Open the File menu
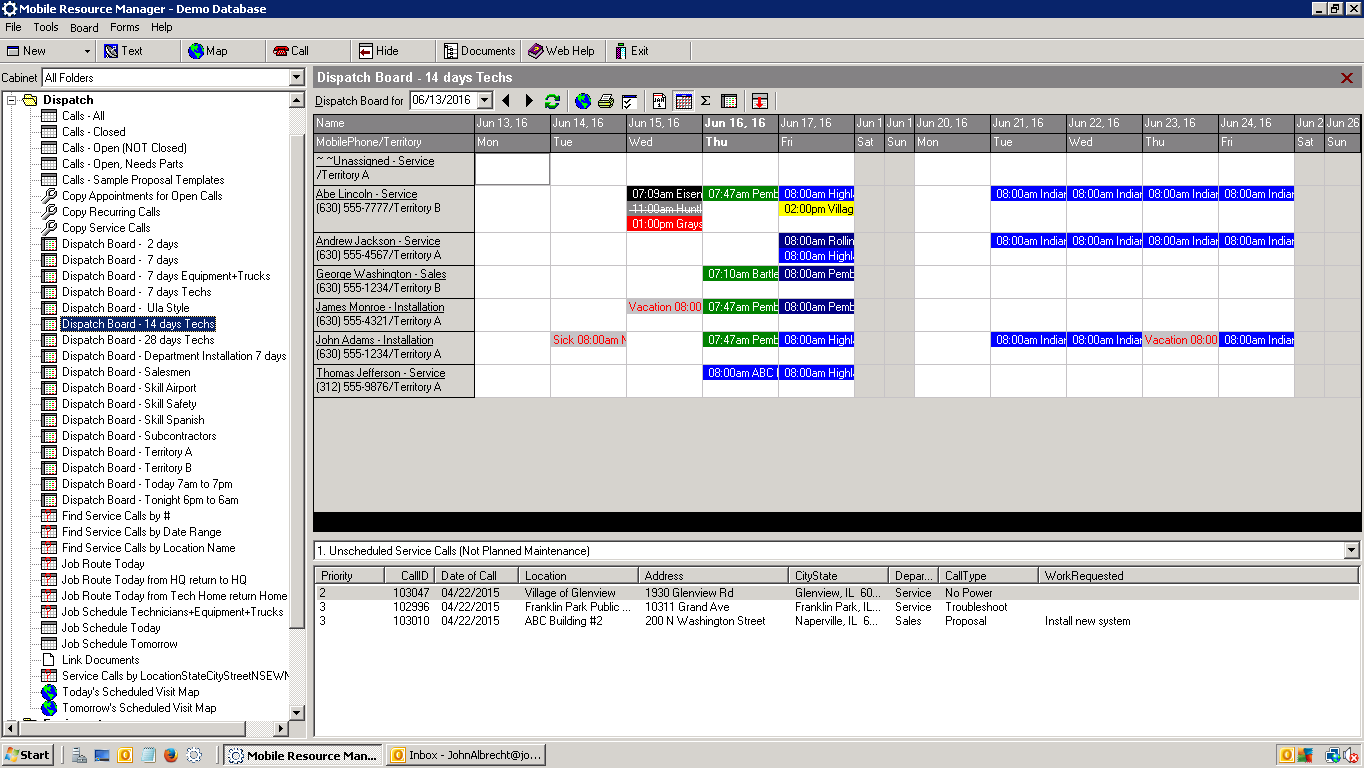This screenshot has height=768, width=1364. (x=13, y=27)
